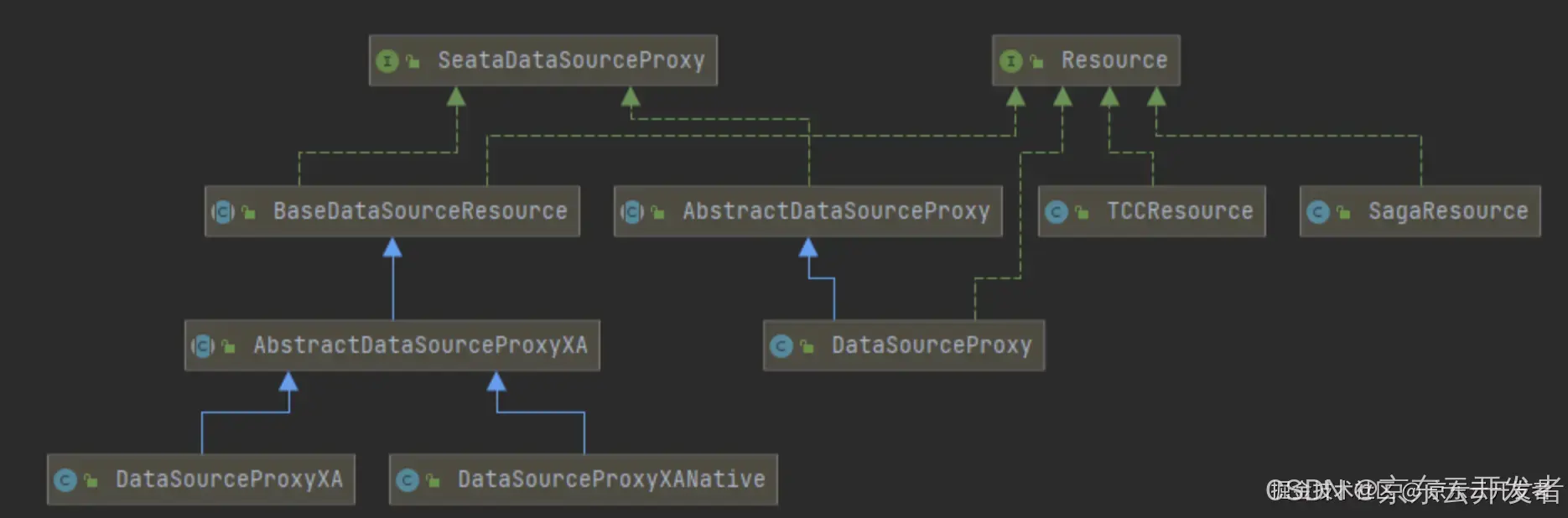Select the DataSourceProxyXA class node

point(201,479)
